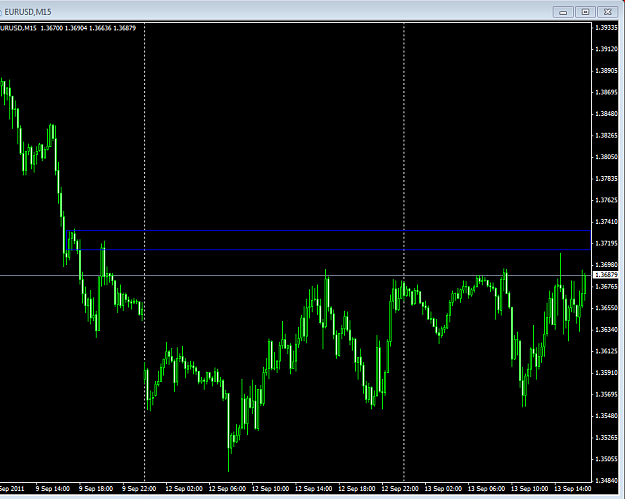Click time axis label 12 Sep 10:00

click(270, 488)
